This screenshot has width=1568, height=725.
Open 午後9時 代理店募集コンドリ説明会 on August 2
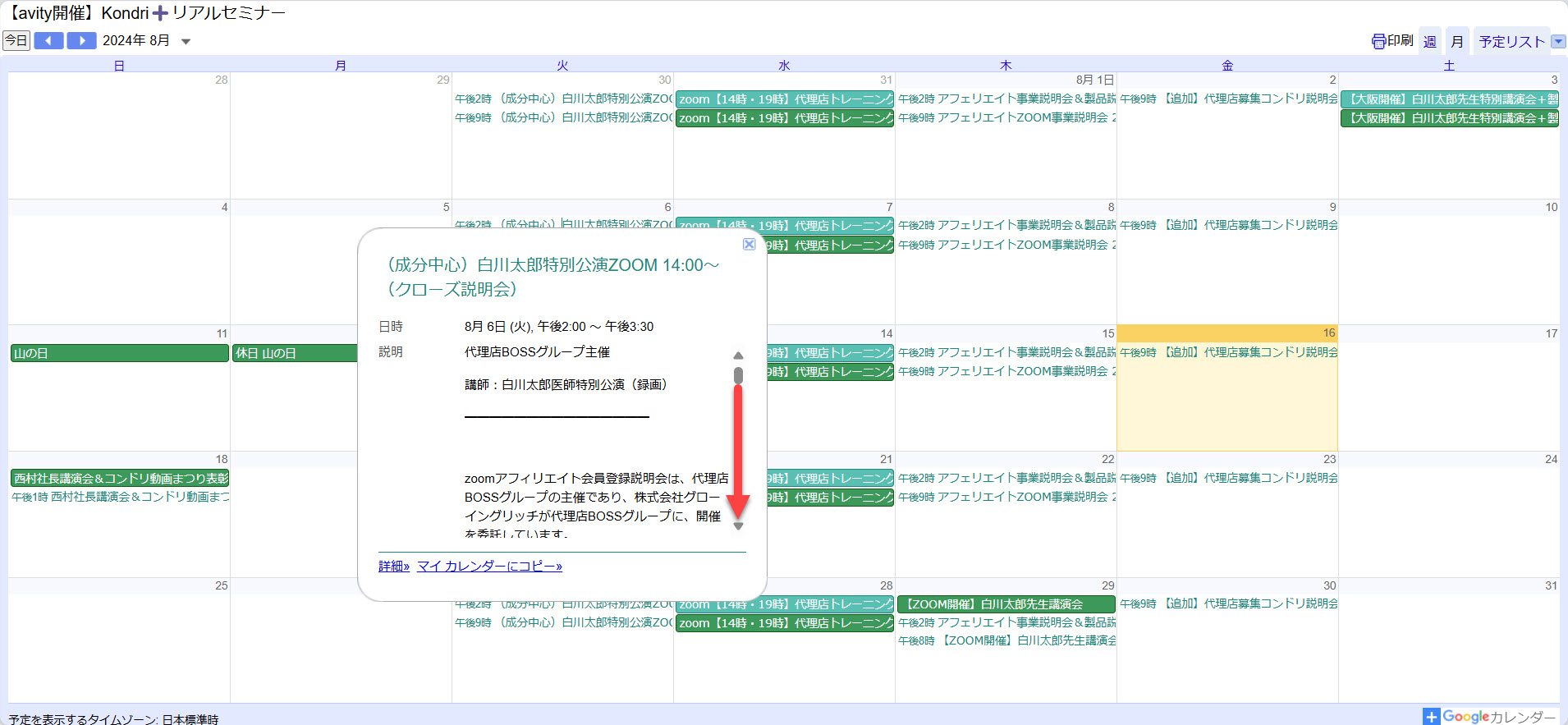coord(1228,99)
